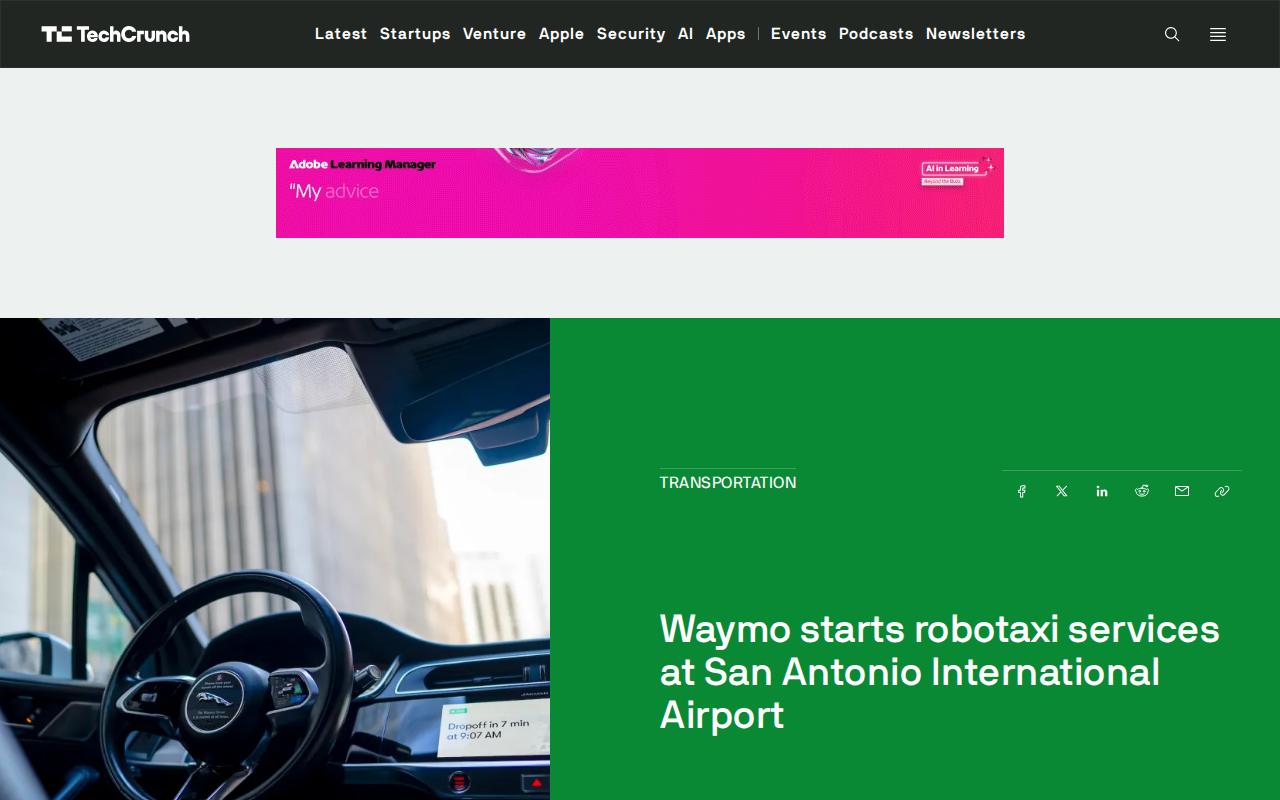Click the Waymo car interior article image
The image size is (1280, 800).
(x=275, y=559)
